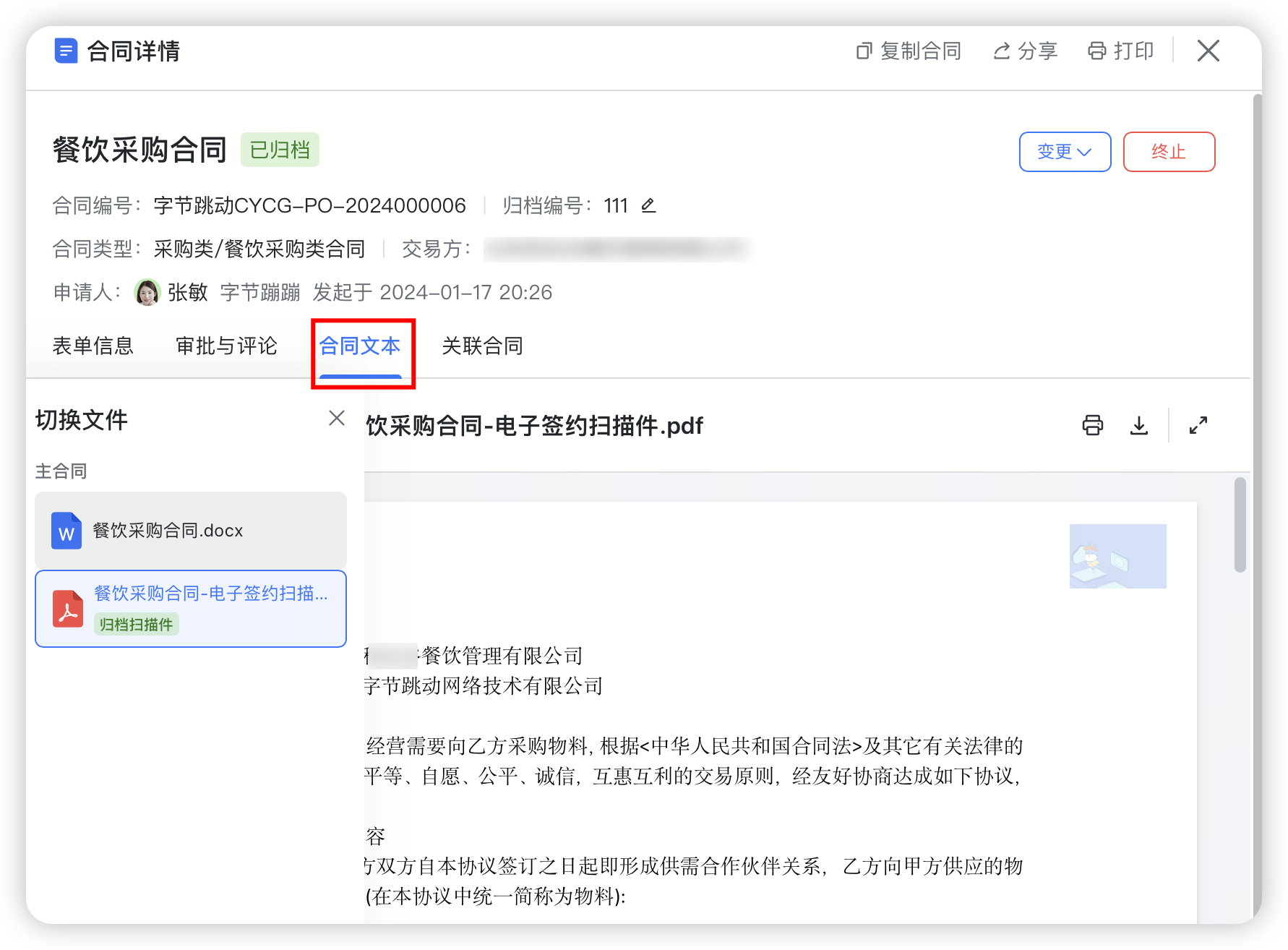The image size is (1288, 950).
Task: Click the Copy Contract (复制合同) icon
Action: coord(864,51)
